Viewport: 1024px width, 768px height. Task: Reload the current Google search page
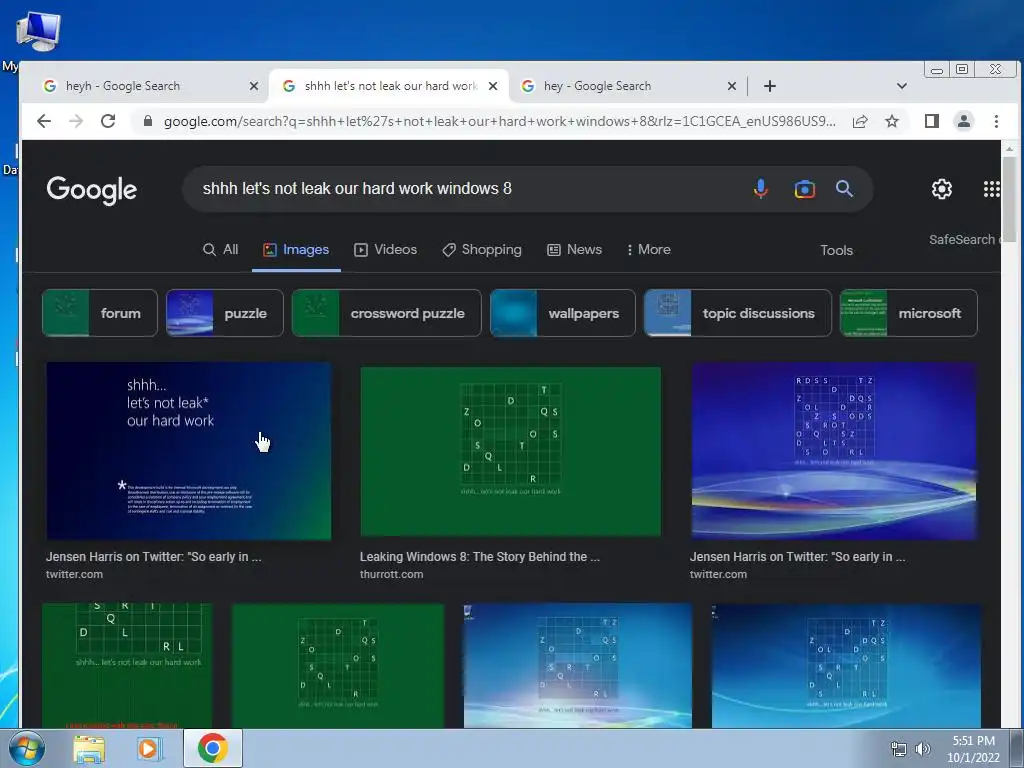108,121
